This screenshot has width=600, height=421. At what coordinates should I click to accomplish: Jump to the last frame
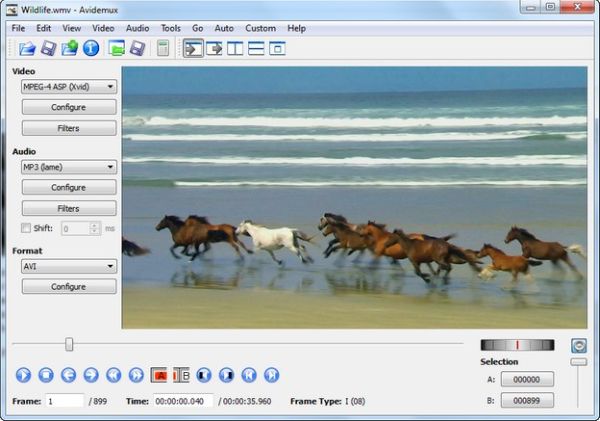(271, 375)
